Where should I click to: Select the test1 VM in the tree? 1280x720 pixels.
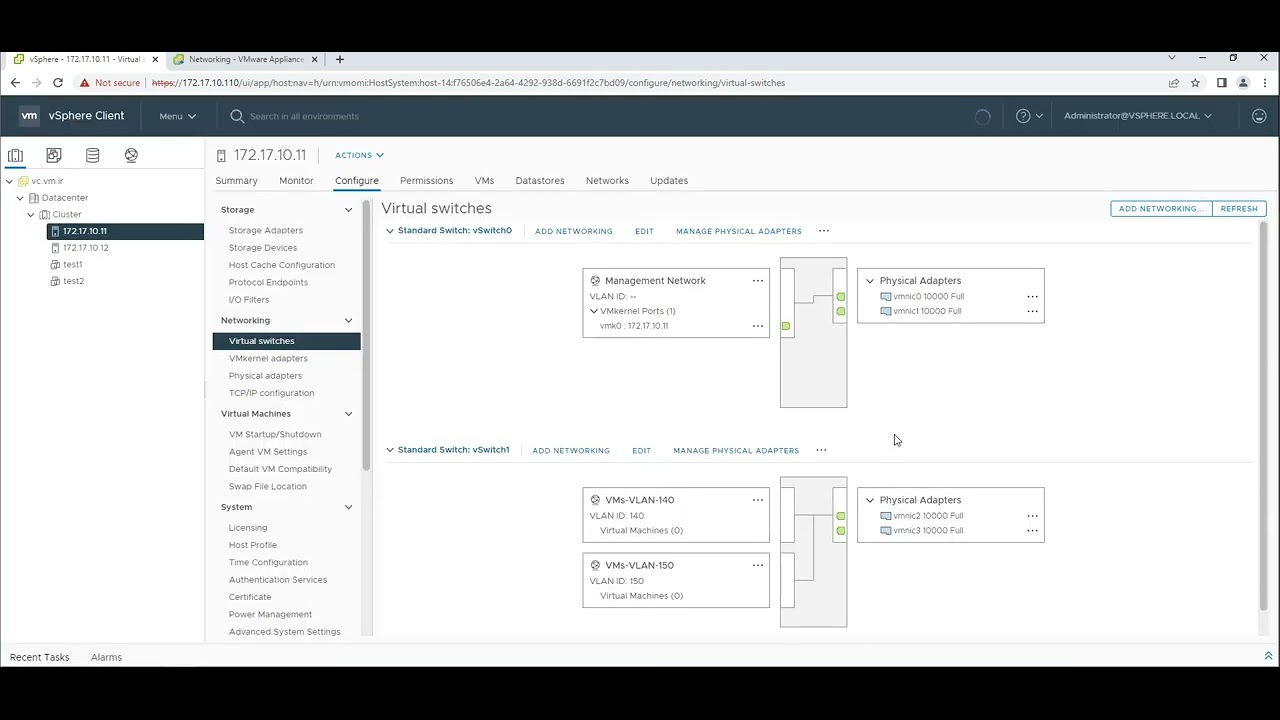pos(73,265)
